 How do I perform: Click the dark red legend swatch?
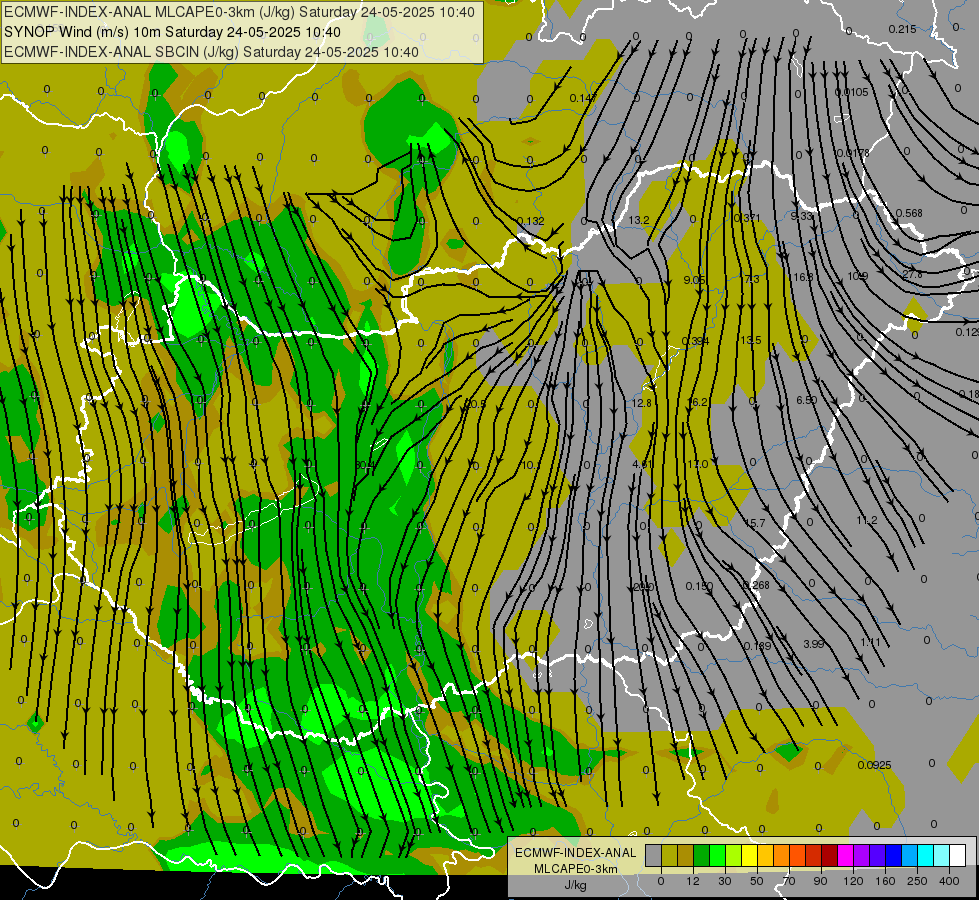click(x=830, y=855)
